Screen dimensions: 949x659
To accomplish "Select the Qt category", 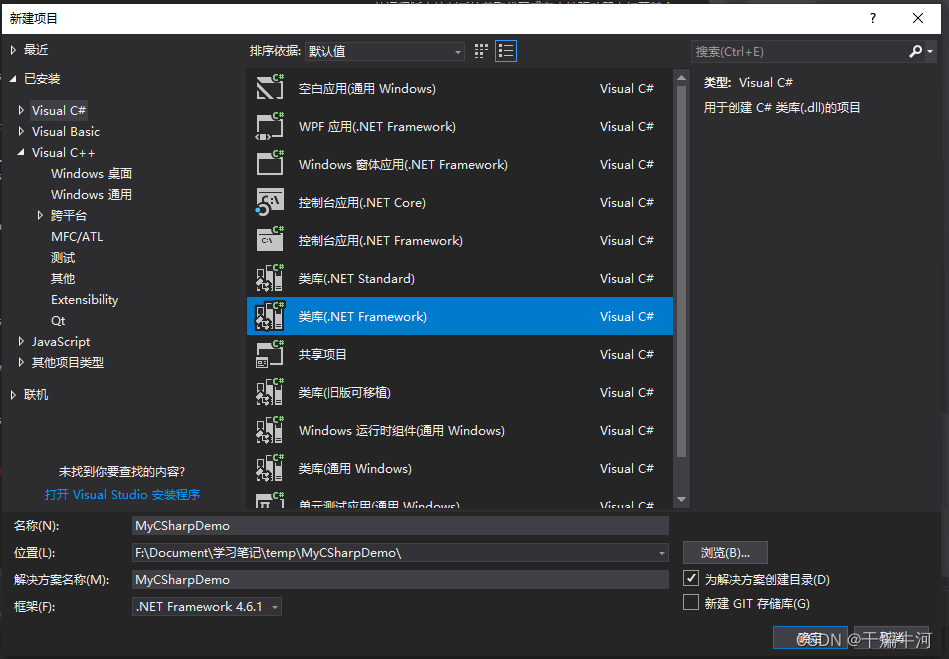I will 58,321.
